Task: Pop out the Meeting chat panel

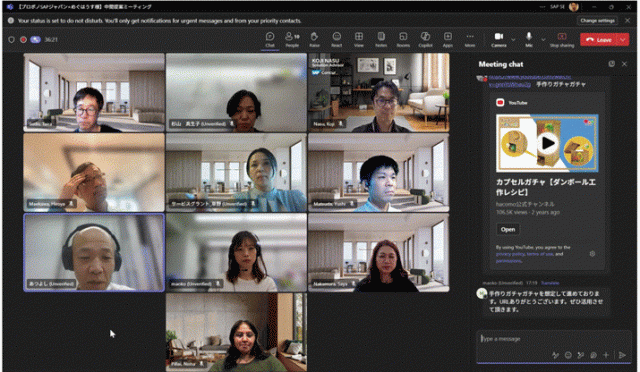Action: click(611, 64)
